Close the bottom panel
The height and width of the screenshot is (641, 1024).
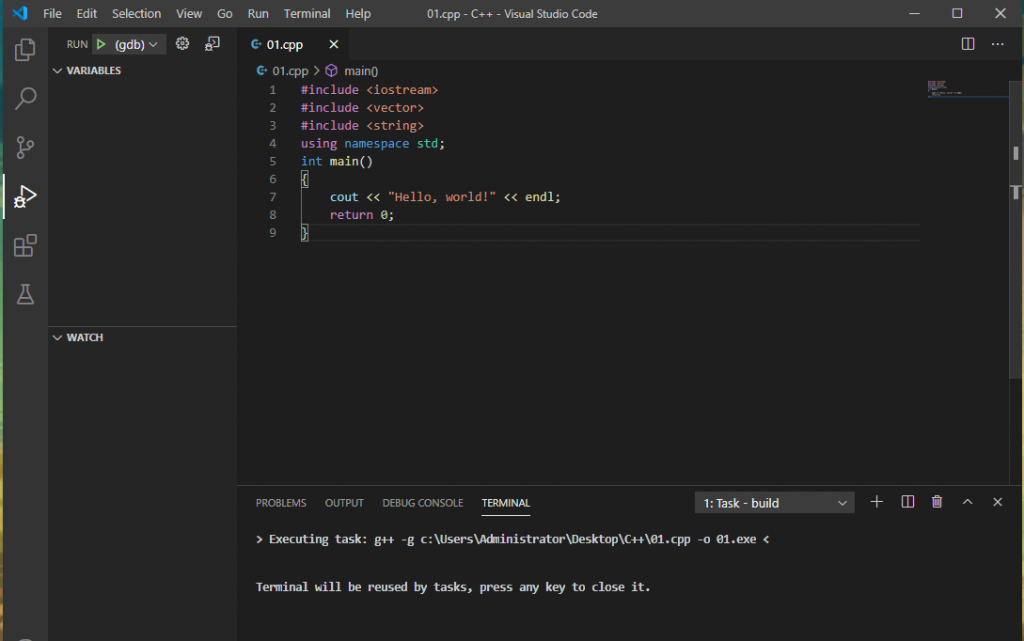click(x=997, y=502)
